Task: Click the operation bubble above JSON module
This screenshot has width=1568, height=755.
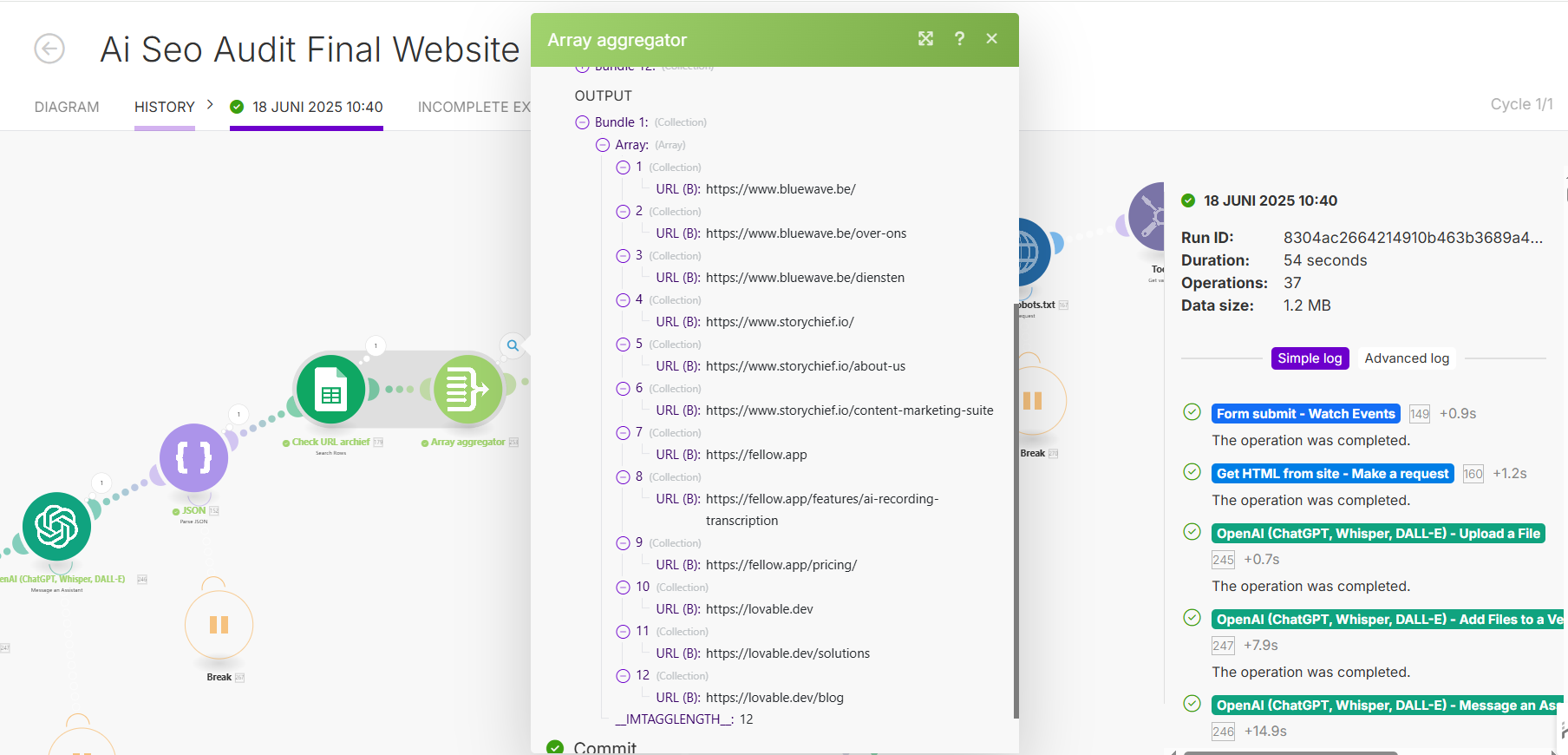Action: pos(238,414)
